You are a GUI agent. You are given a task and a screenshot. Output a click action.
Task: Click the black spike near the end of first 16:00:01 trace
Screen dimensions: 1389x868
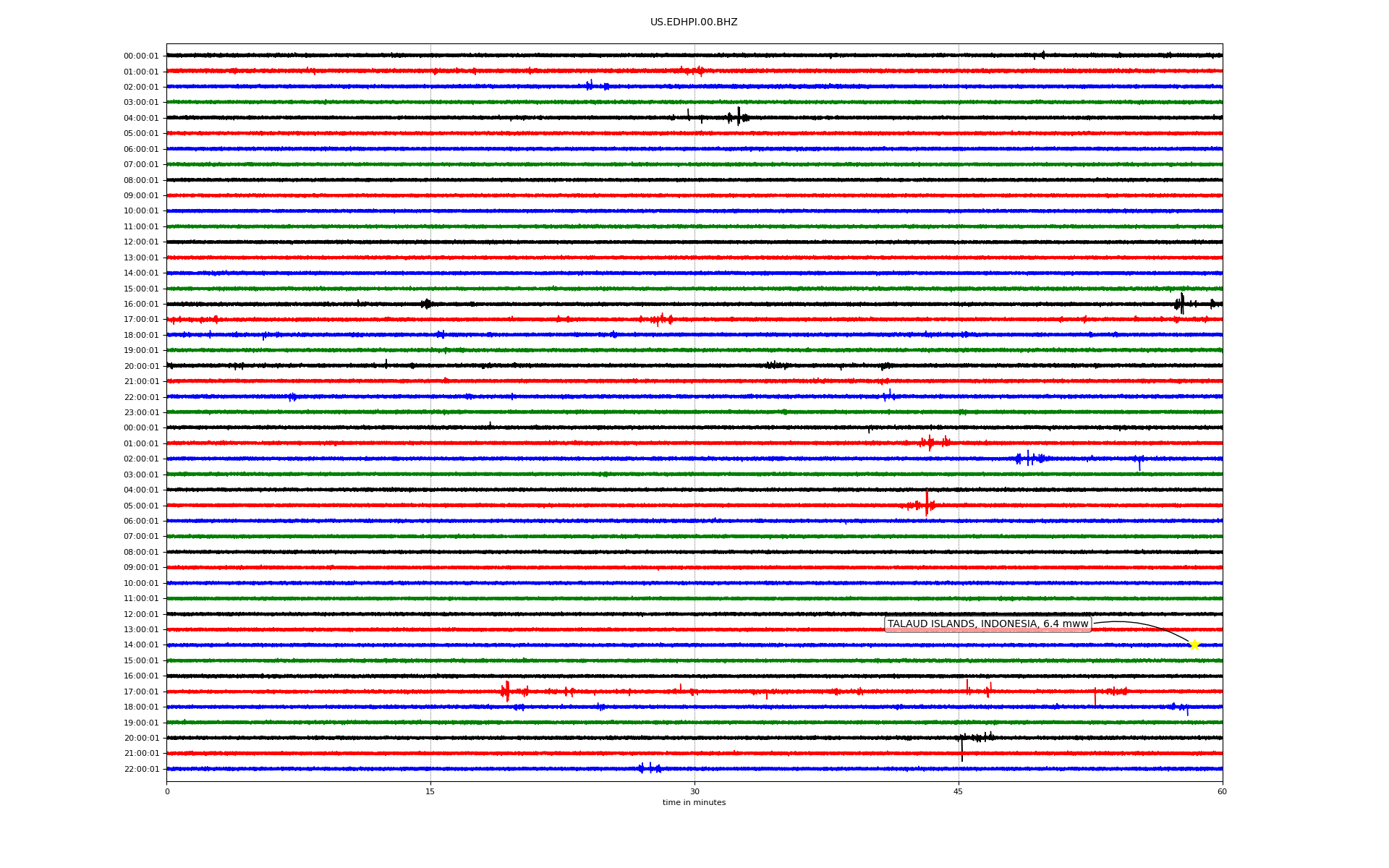[x=1181, y=304]
